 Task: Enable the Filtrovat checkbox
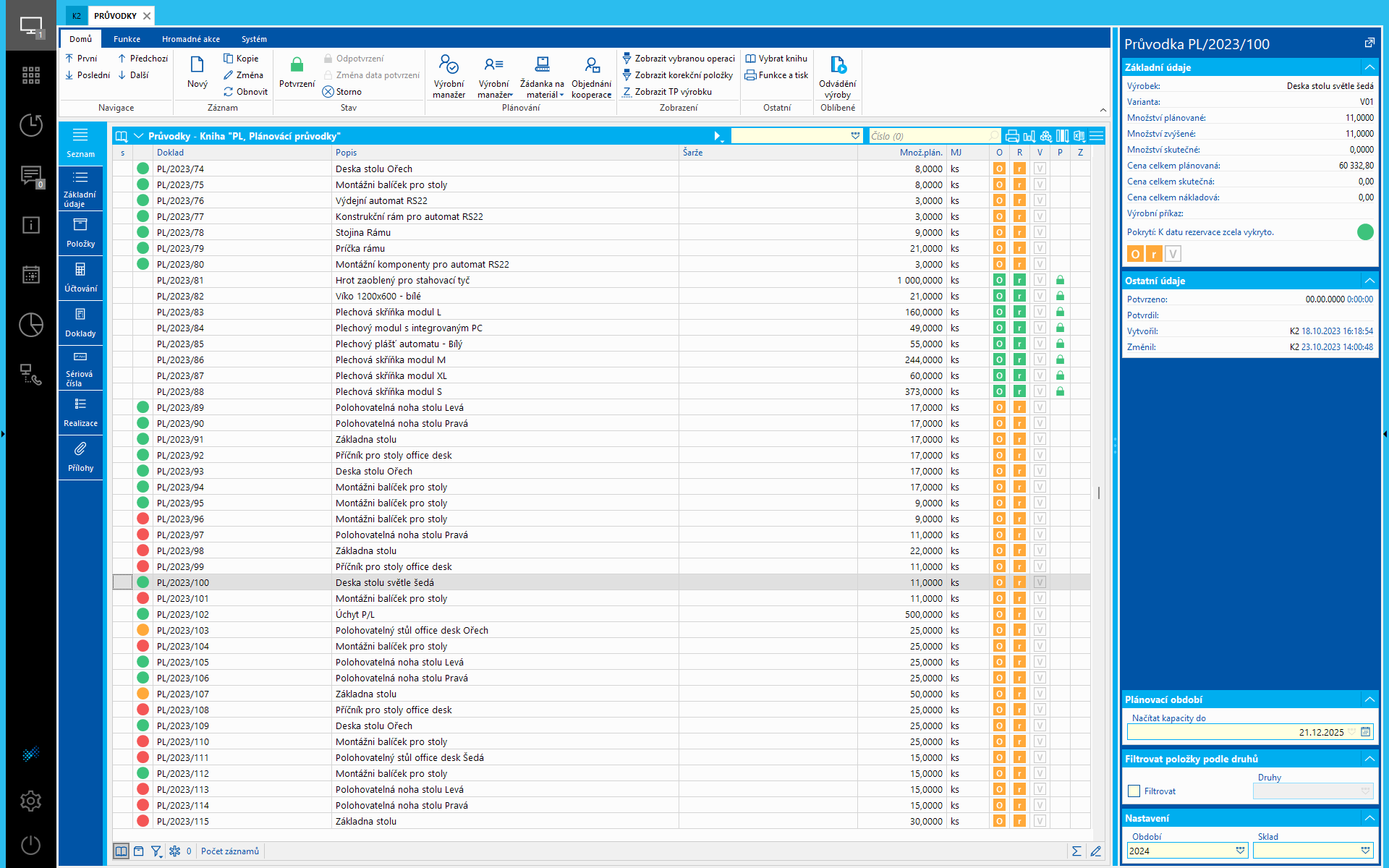click(x=1134, y=791)
